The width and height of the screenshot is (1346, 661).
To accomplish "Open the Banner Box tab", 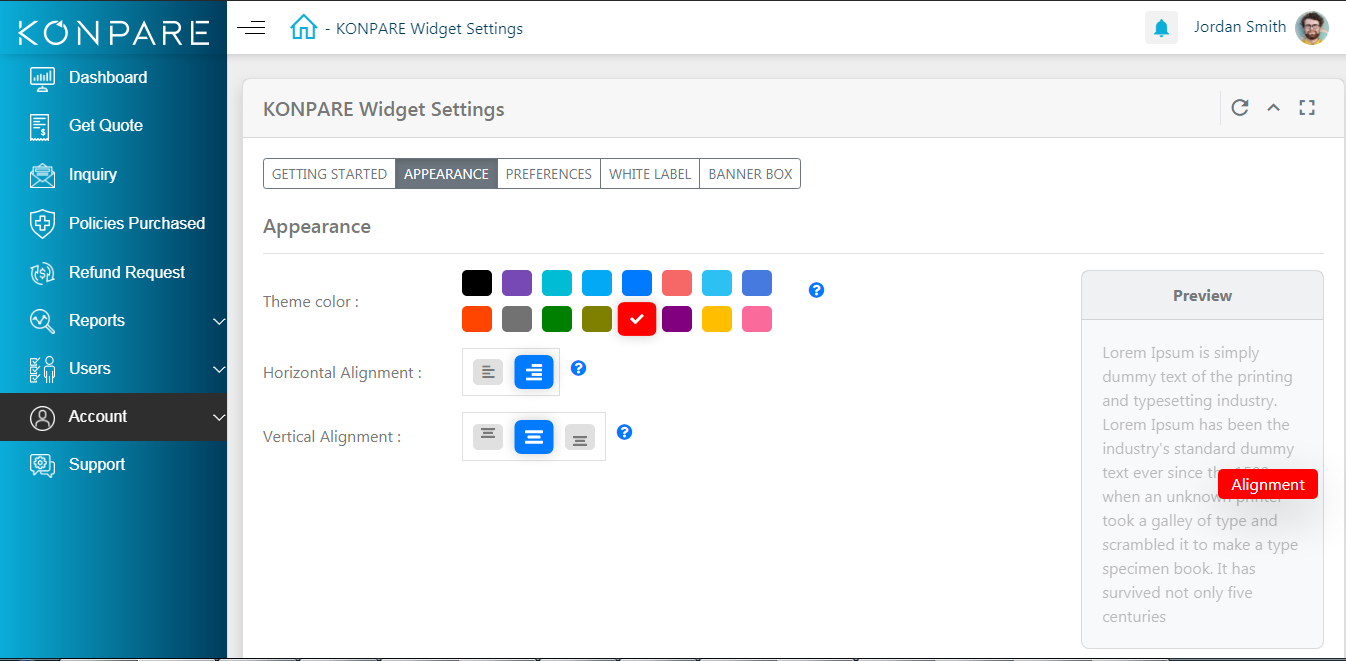I will point(750,173).
